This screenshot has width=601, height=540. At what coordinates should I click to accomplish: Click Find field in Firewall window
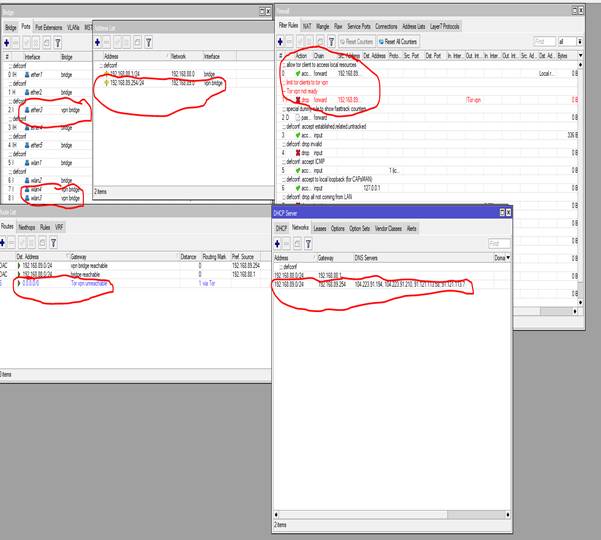tap(545, 41)
